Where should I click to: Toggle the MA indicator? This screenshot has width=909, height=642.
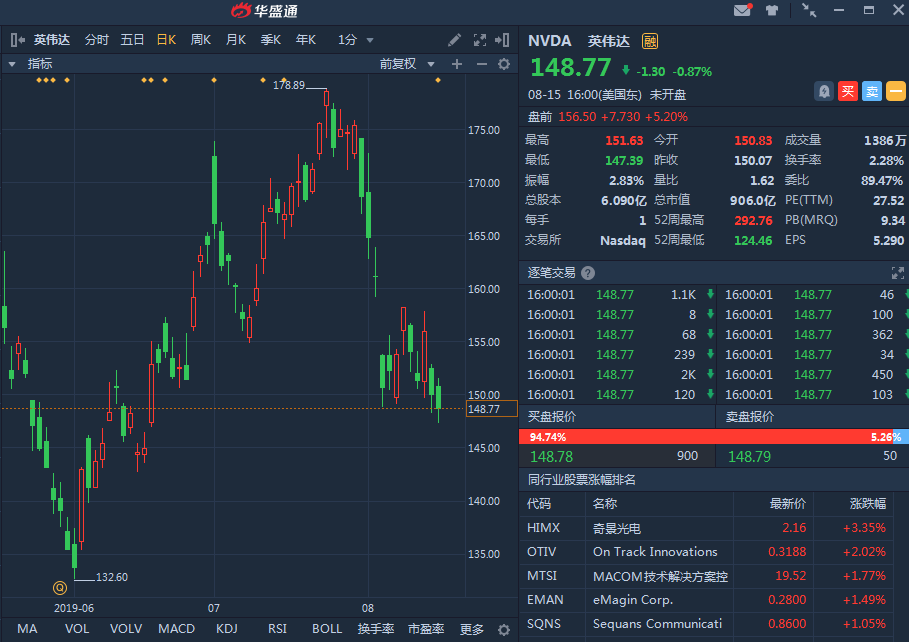click(x=27, y=629)
